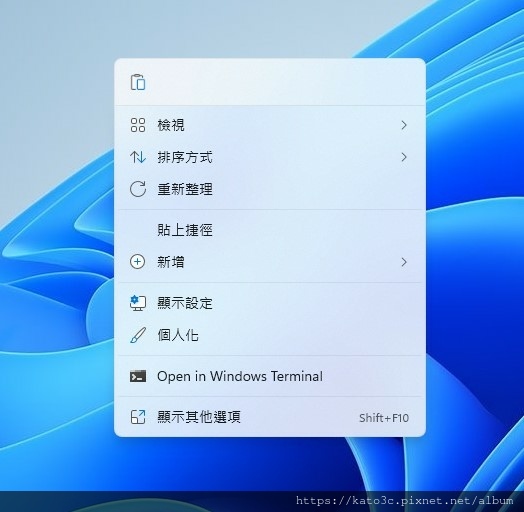
Task: Expand the 檢視 submenu chevron
Action: [x=404, y=125]
